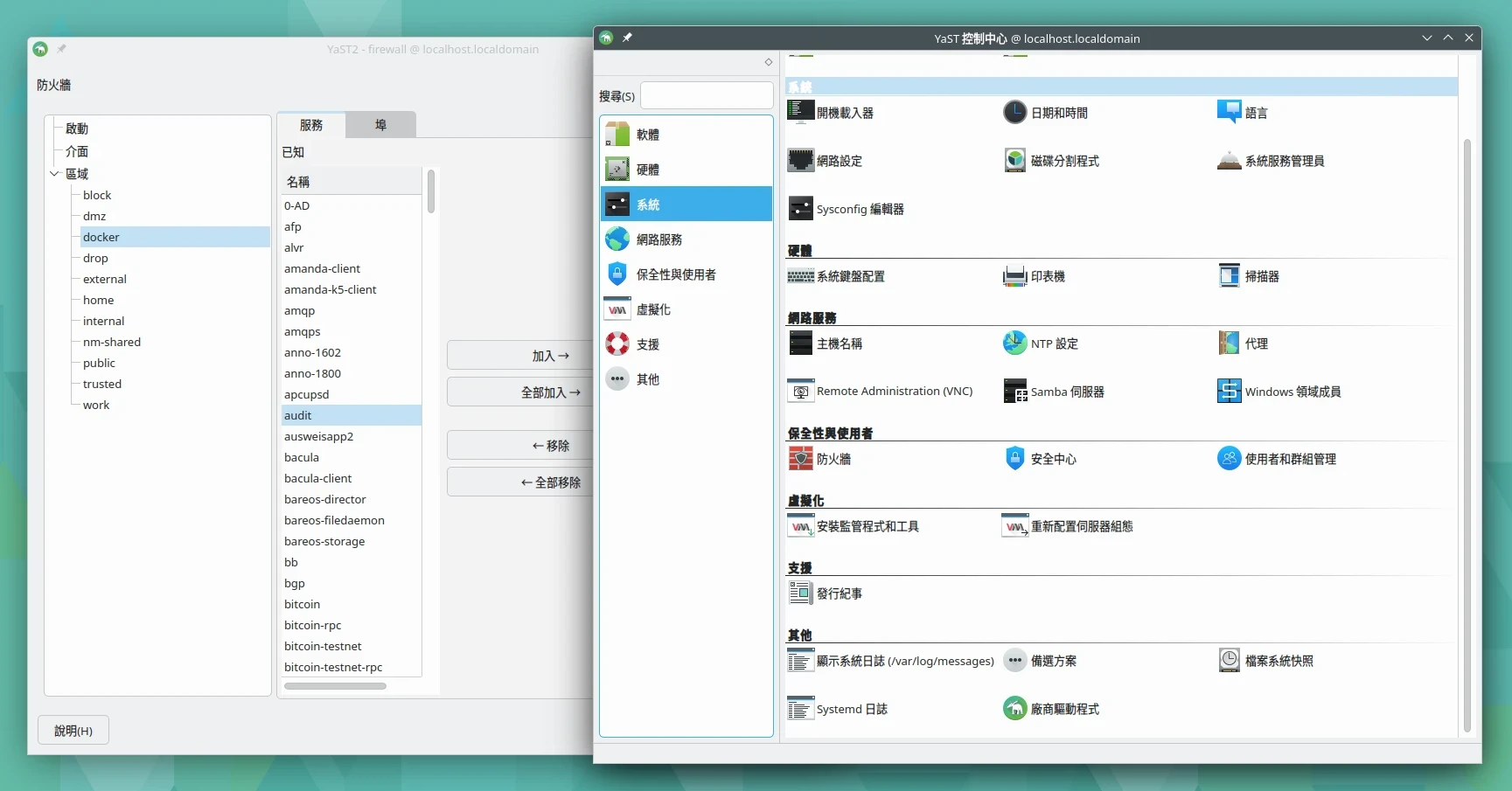Click the pin icon in YaST title bar
The height and width of the screenshot is (791, 1512).
pyautogui.click(x=627, y=38)
